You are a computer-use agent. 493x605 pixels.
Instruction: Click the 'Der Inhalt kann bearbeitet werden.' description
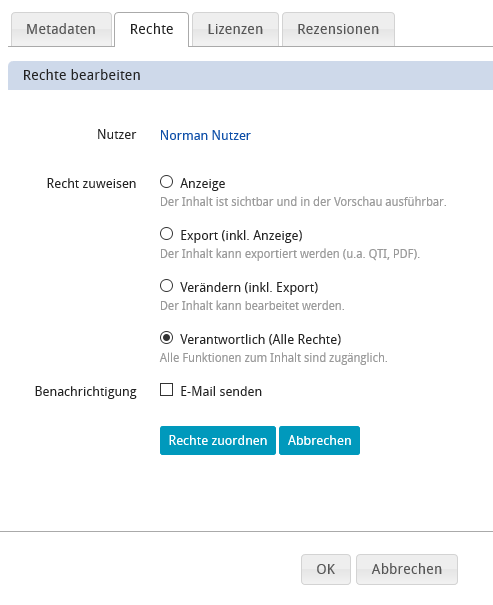[x=252, y=306]
